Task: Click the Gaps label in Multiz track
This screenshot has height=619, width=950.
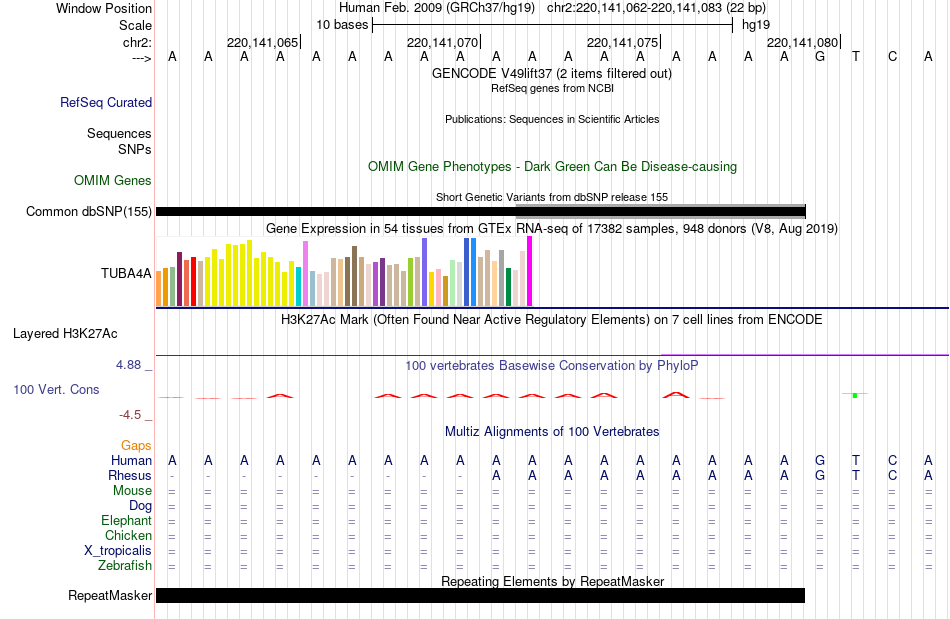Action: coord(136,446)
